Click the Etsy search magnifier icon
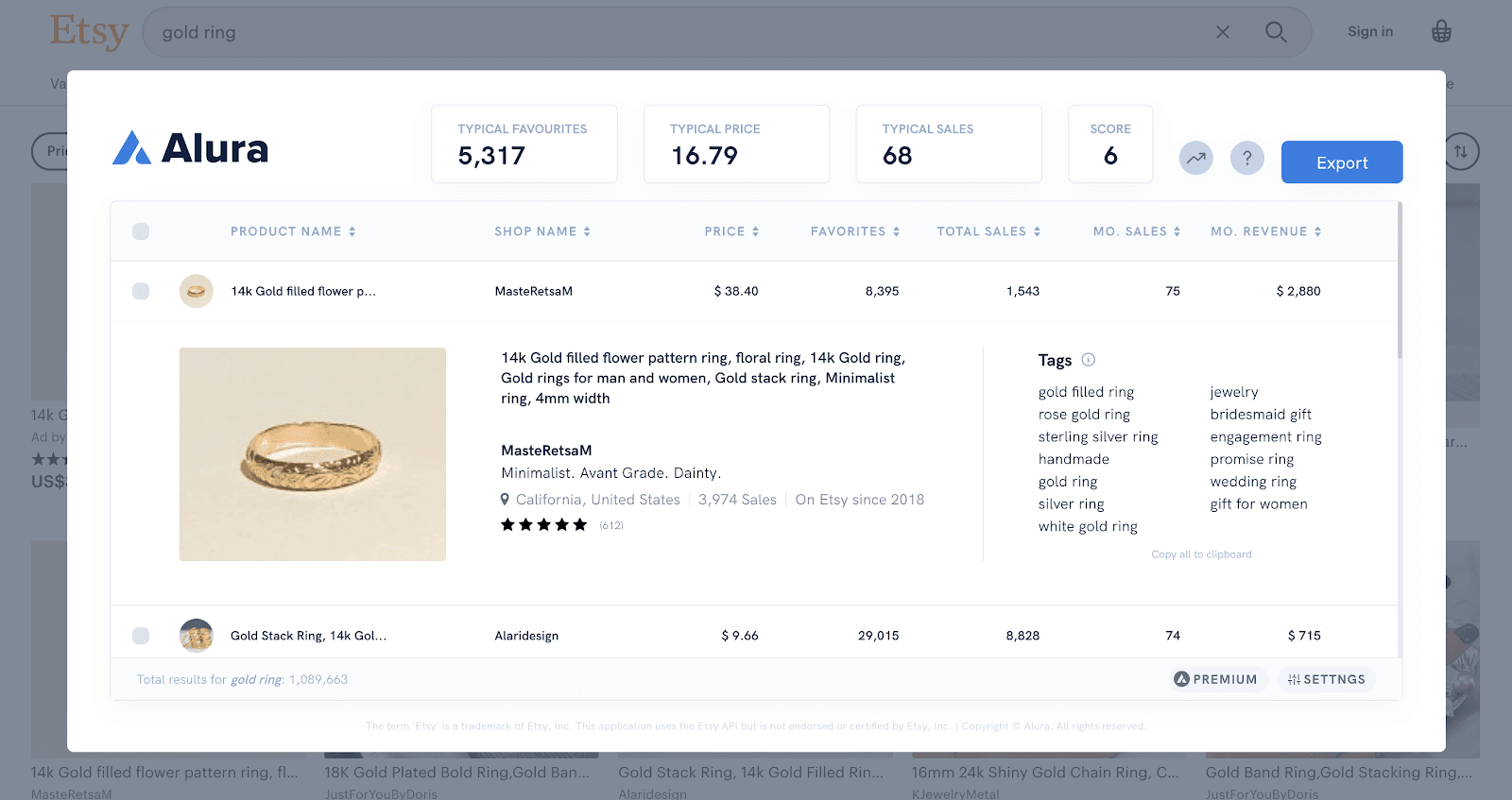Image resolution: width=1512 pixels, height=800 pixels. [x=1276, y=32]
